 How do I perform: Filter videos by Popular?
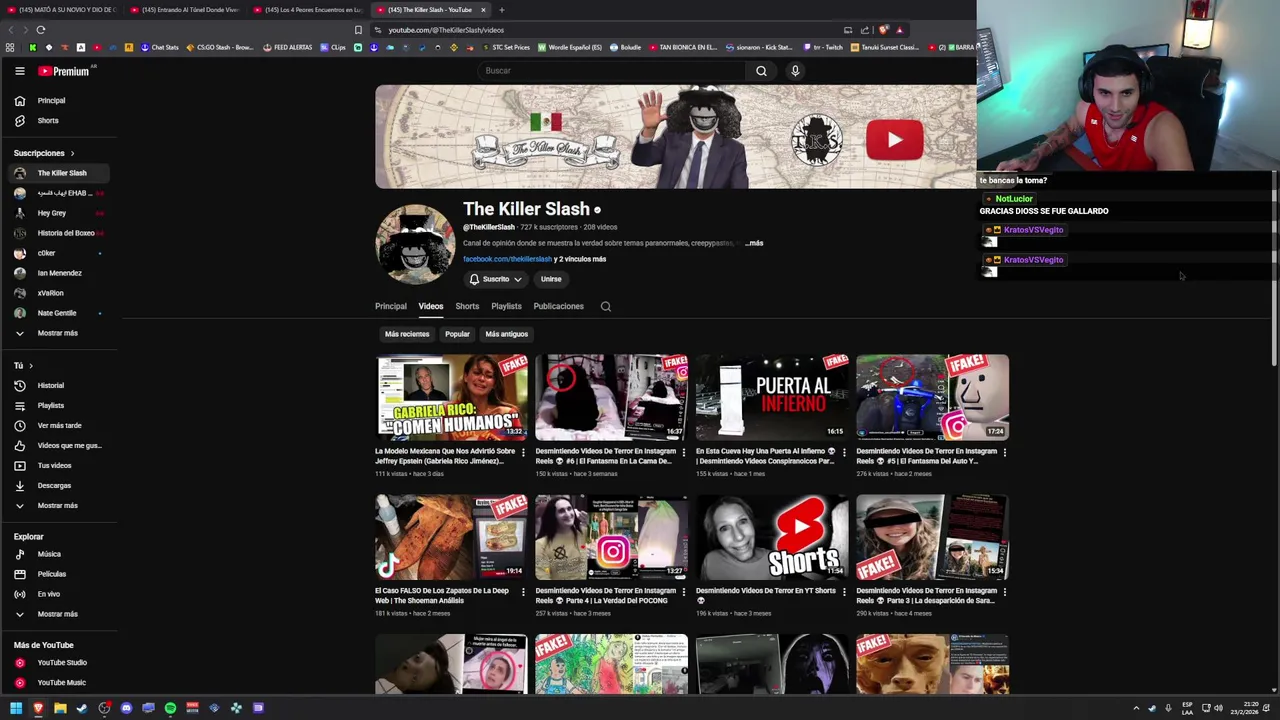coord(457,334)
